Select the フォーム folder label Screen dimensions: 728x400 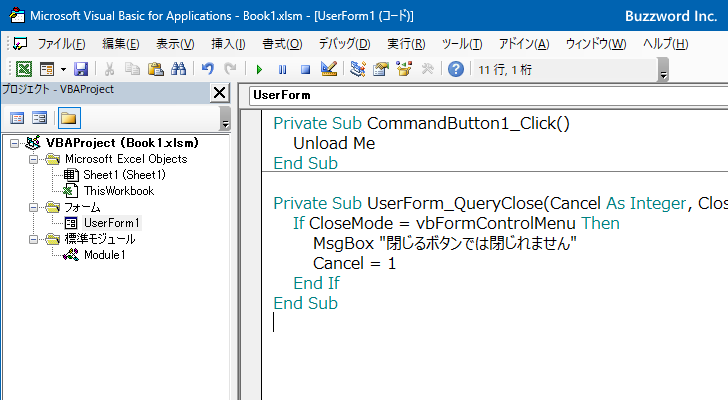[82, 207]
